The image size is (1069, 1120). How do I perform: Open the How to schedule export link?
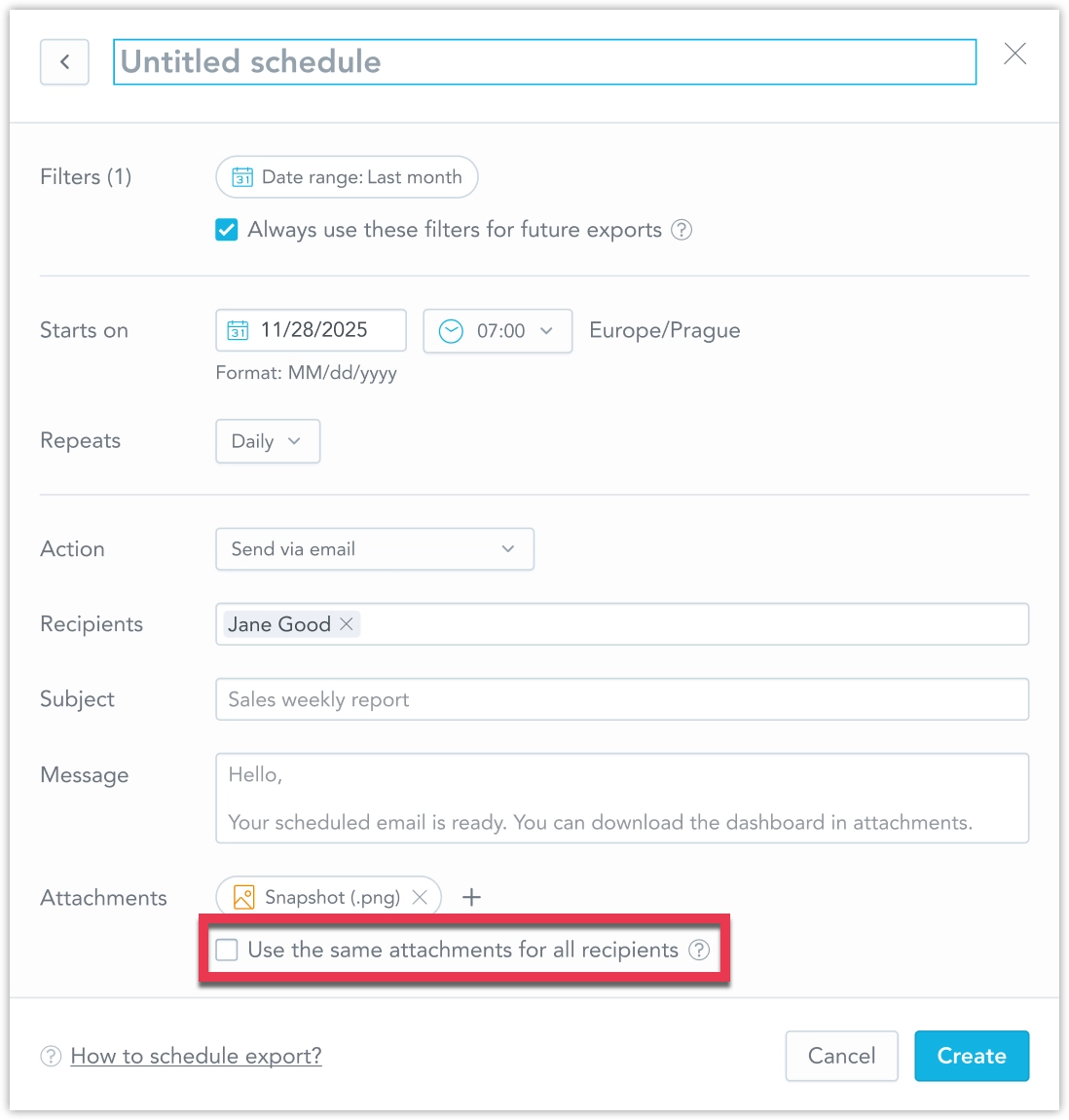195,1056
